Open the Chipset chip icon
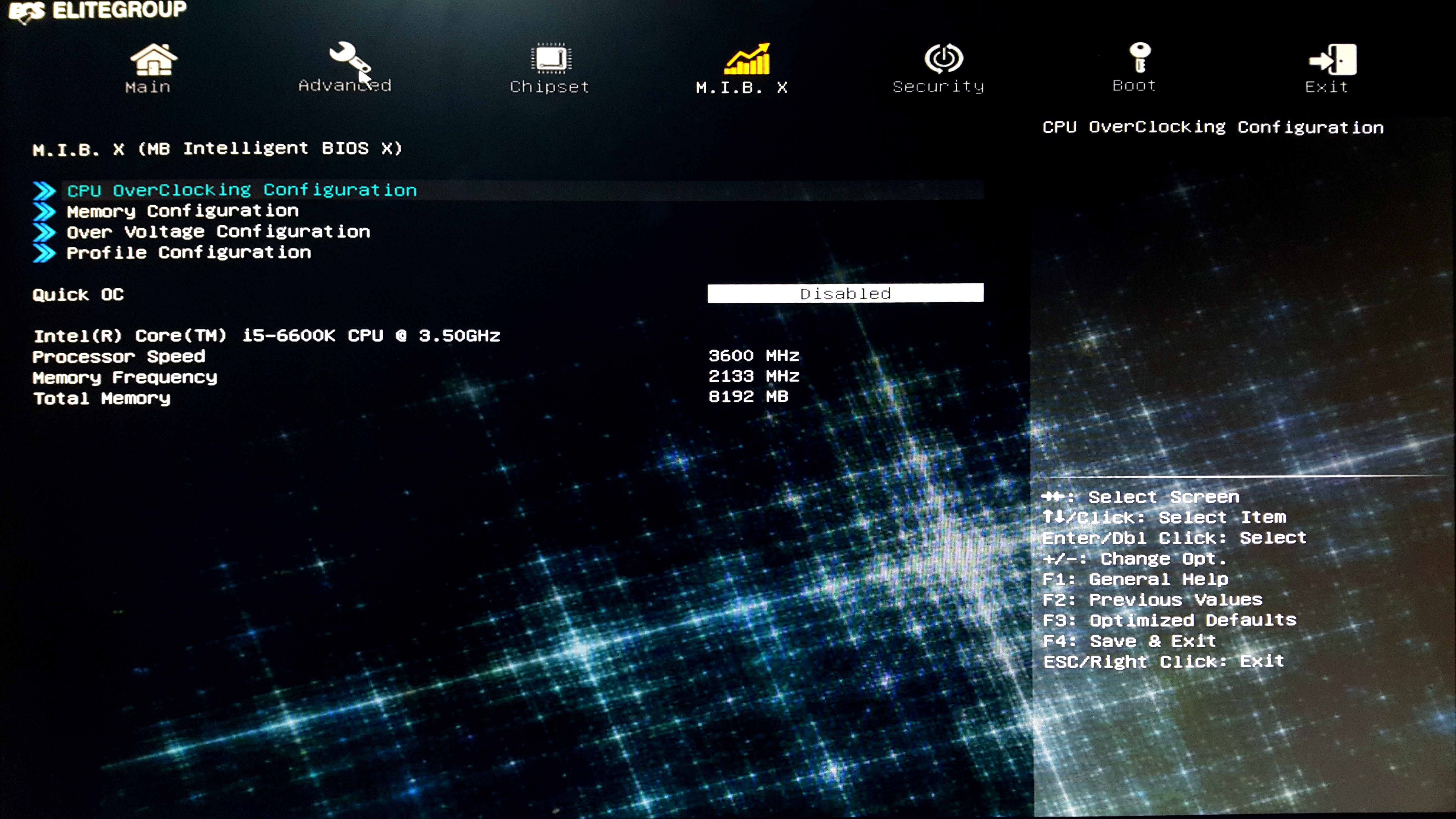This screenshot has height=819, width=1456. point(551,58)
